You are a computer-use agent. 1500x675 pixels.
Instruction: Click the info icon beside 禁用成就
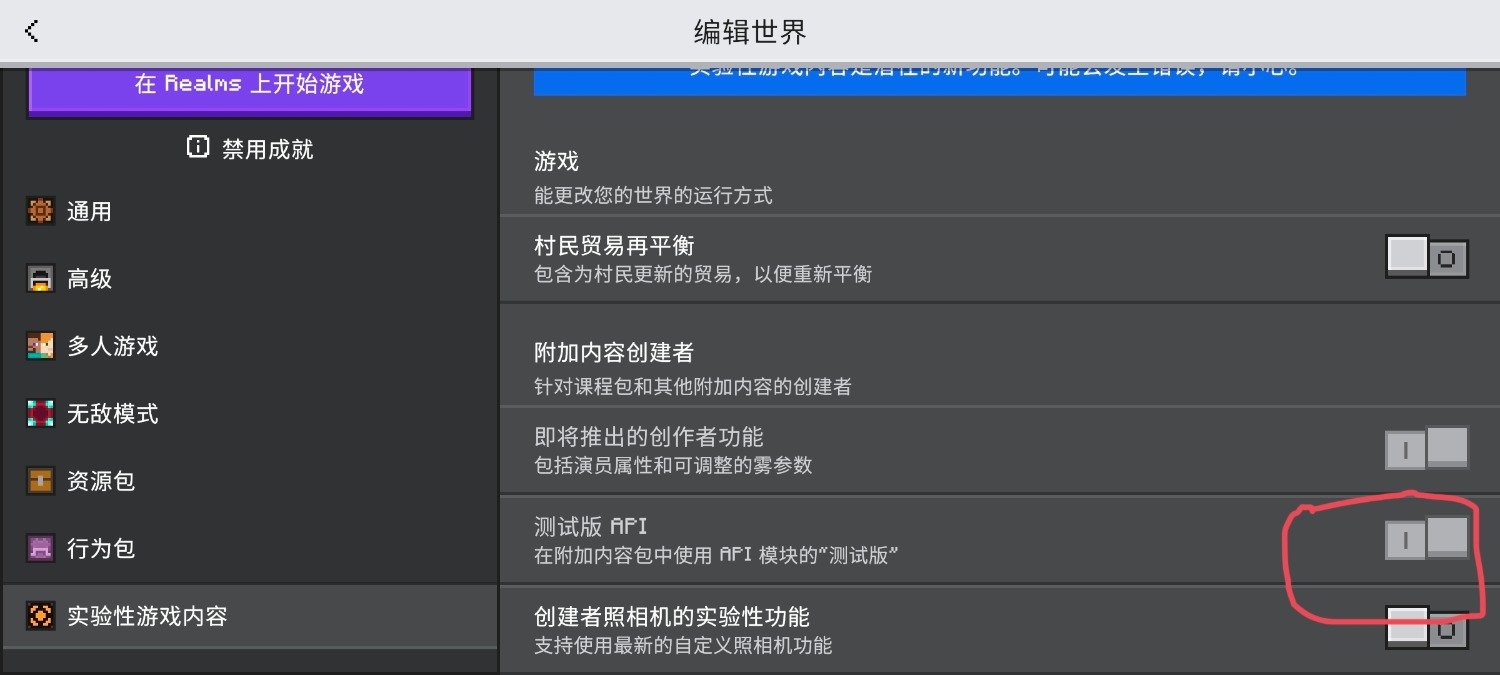tap(198, 148)
